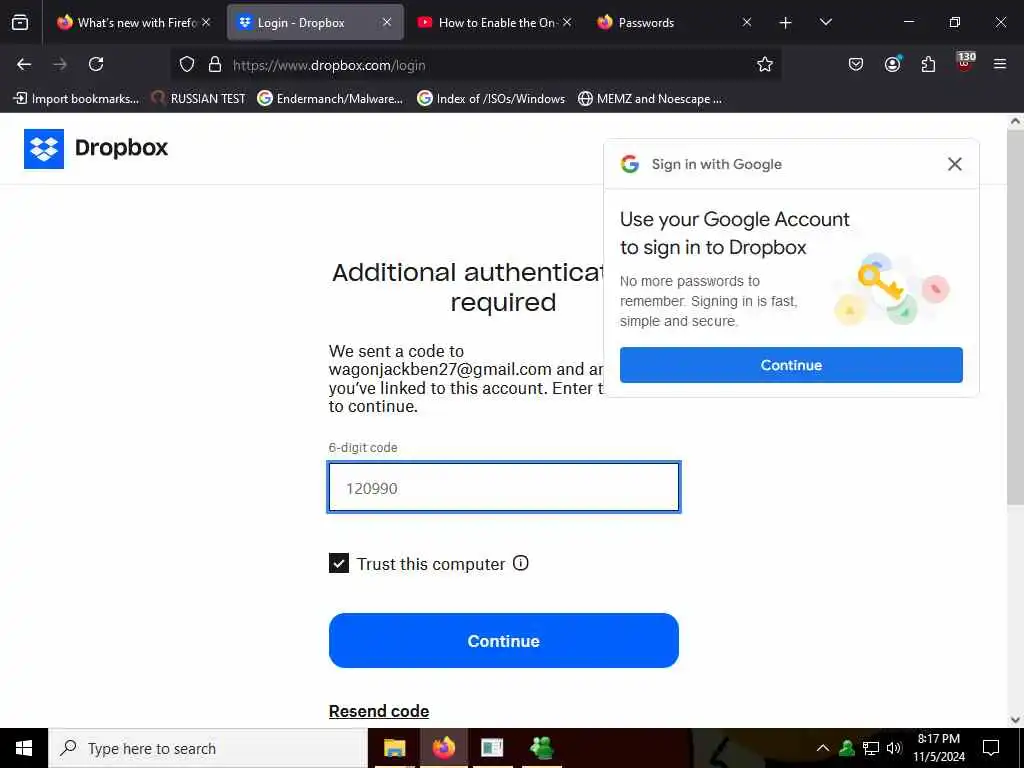Open Firefox View in the tab bar

click(20, 22)
